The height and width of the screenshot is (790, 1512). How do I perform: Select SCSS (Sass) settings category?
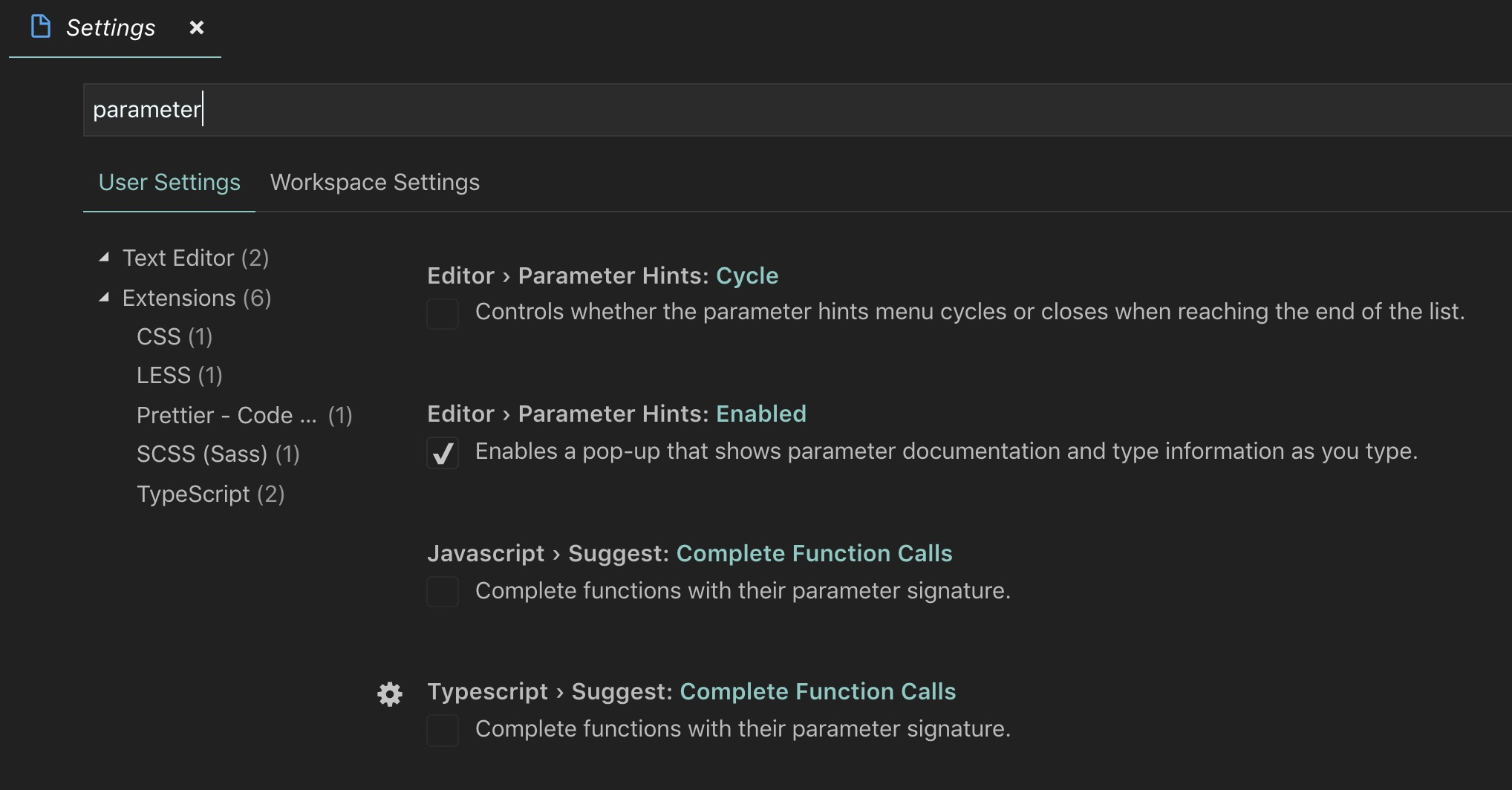218,454
